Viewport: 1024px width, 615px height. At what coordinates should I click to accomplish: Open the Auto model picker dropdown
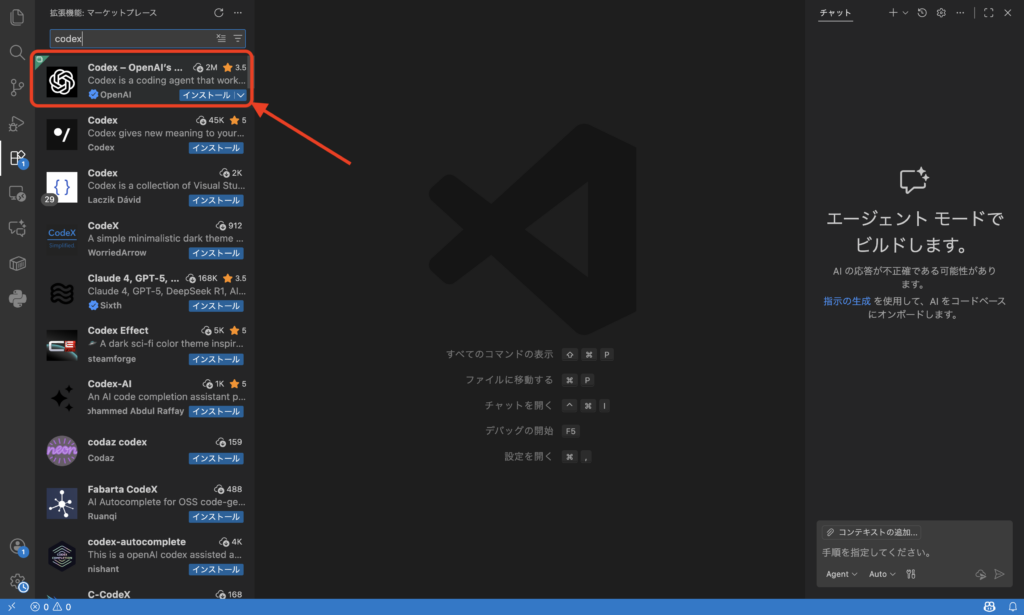coord(882,574)
